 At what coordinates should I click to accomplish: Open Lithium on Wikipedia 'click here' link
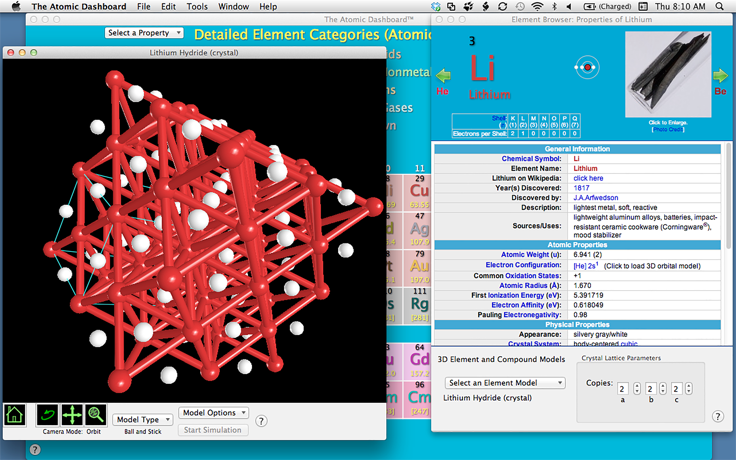[588, 178]
